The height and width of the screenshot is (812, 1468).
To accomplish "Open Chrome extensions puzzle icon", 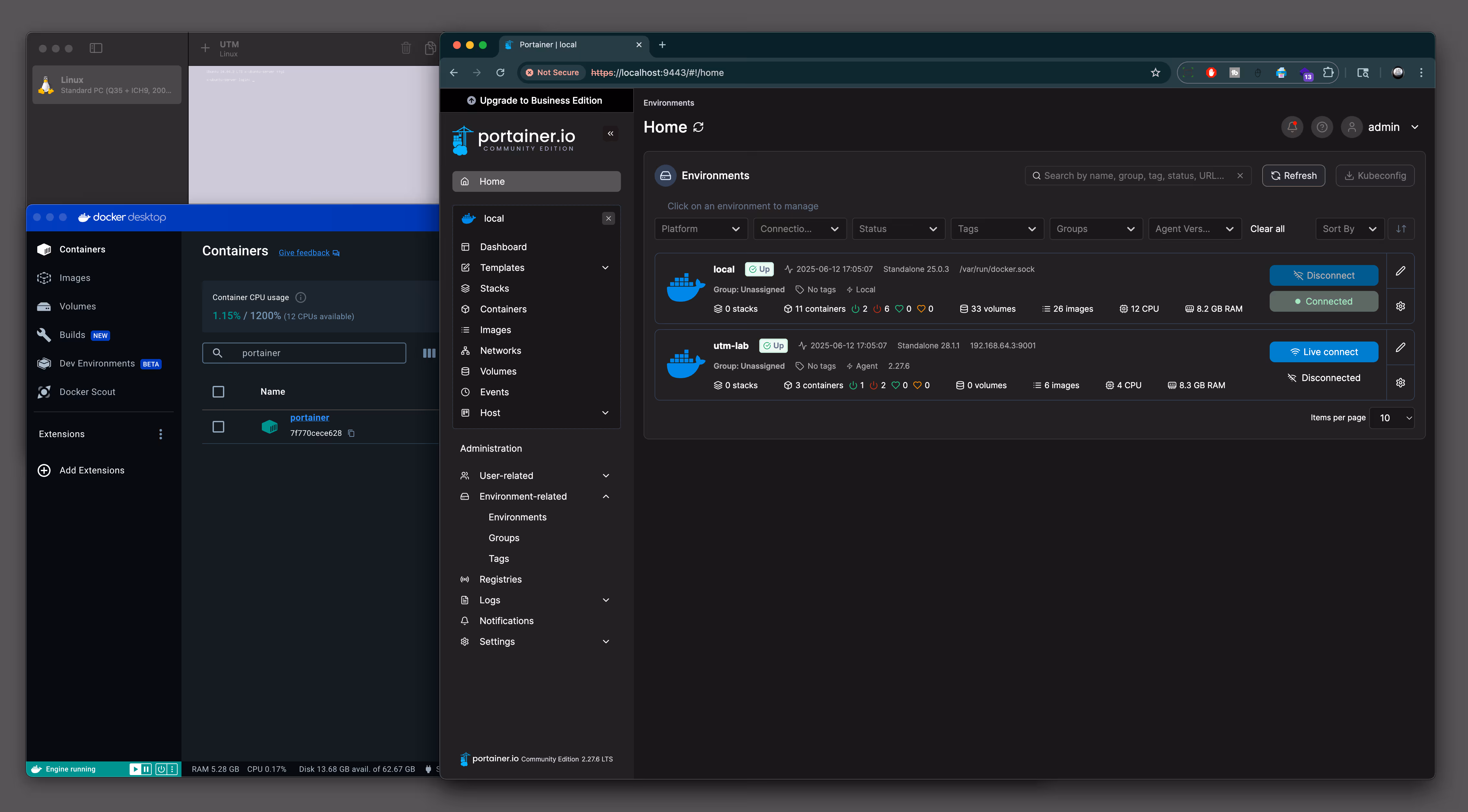I will point(1328,72).
